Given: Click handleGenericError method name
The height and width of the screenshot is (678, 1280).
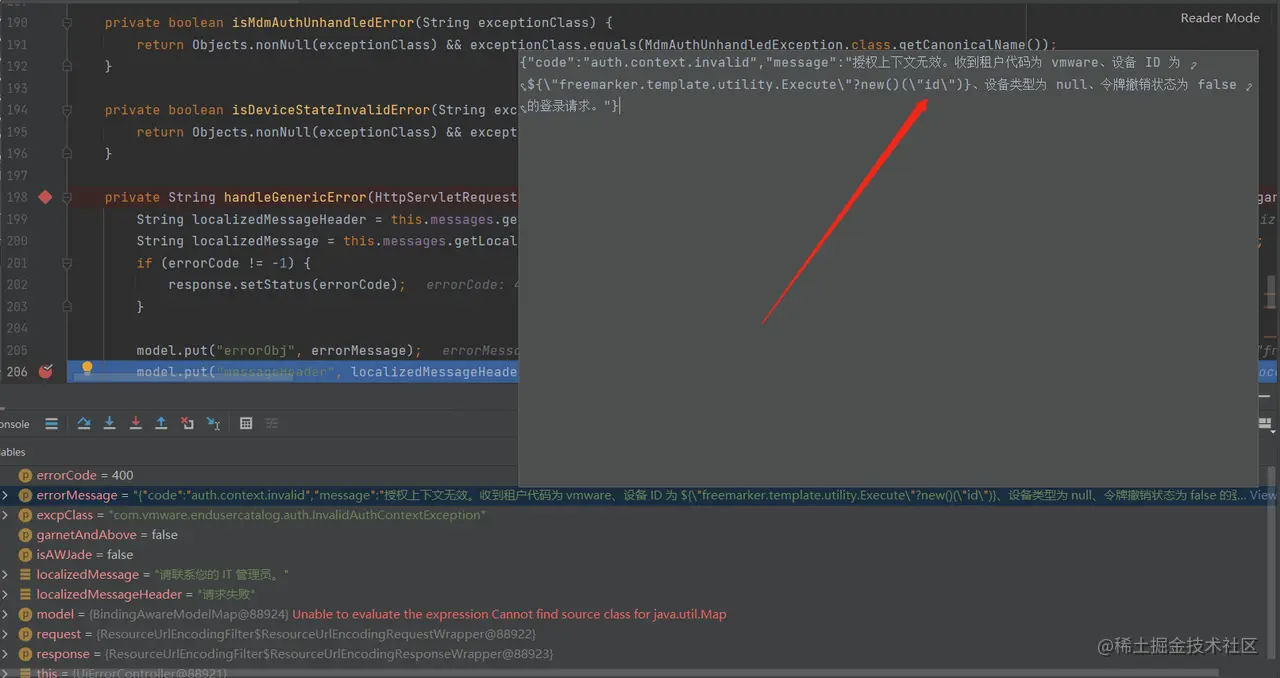Looking at the screenshot, I should 296,197.
